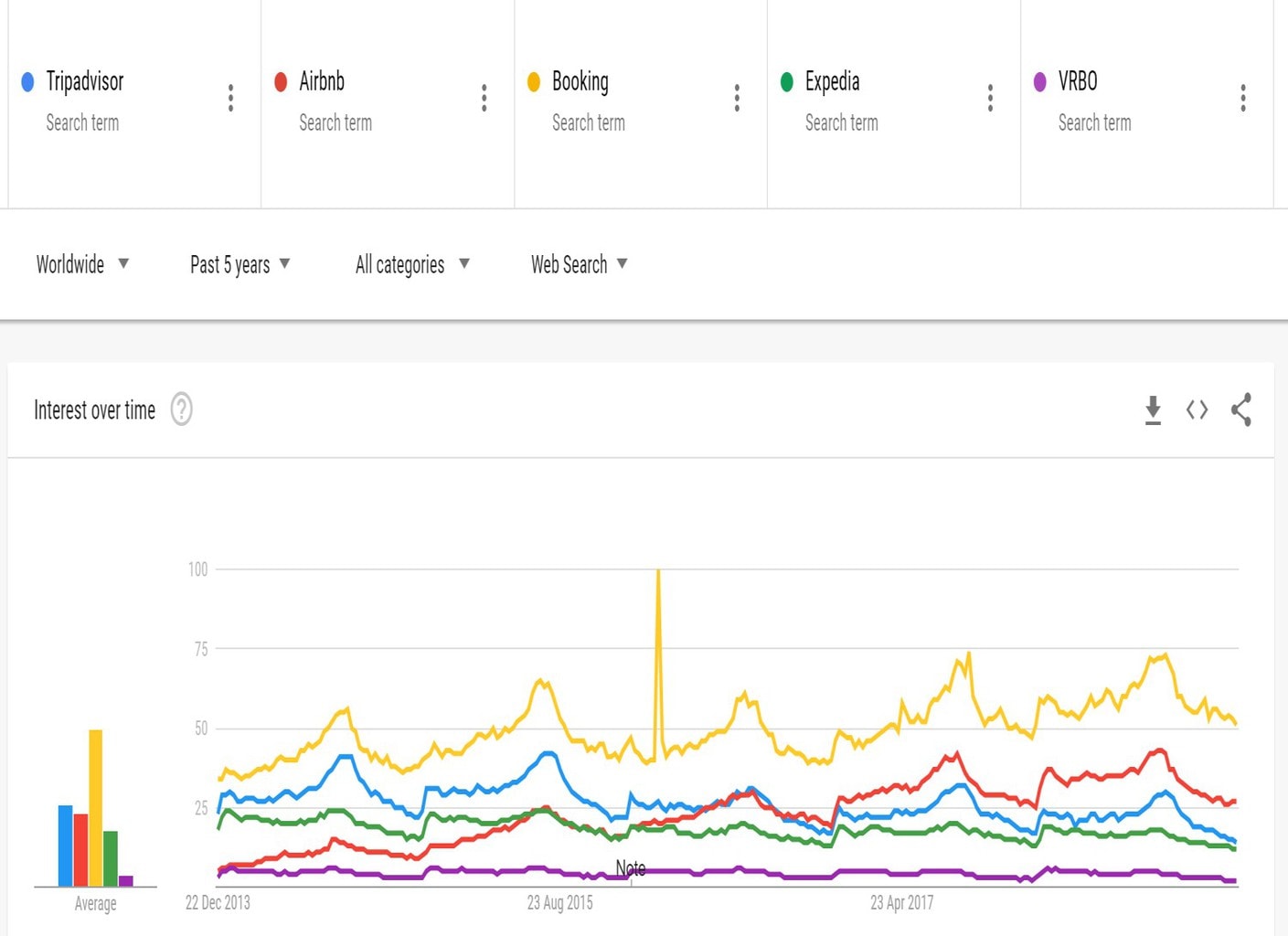1288x936 pixels.
Task: Click the red Airbnb average bar
Action: click(80, 850)
